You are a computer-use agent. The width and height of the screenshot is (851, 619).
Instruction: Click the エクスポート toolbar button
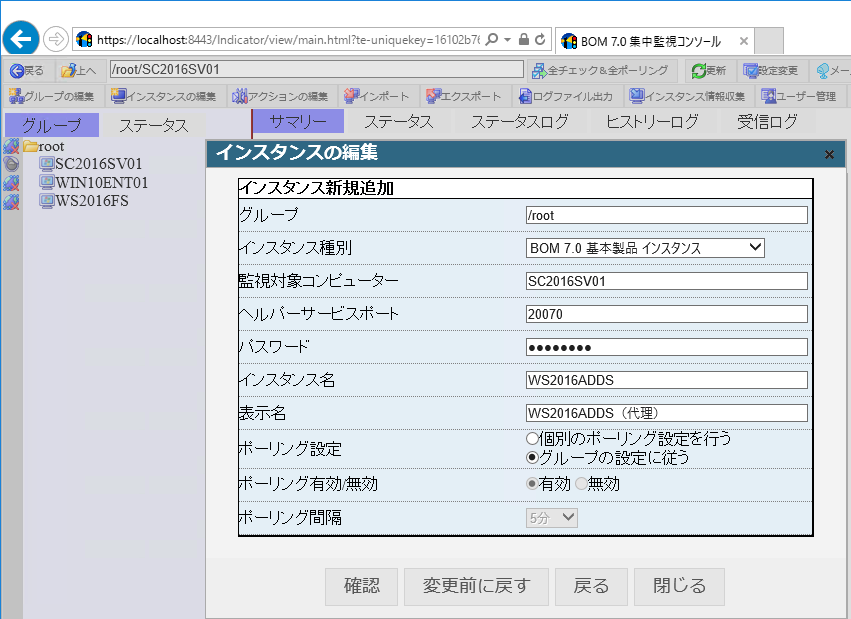pos(463,97)
